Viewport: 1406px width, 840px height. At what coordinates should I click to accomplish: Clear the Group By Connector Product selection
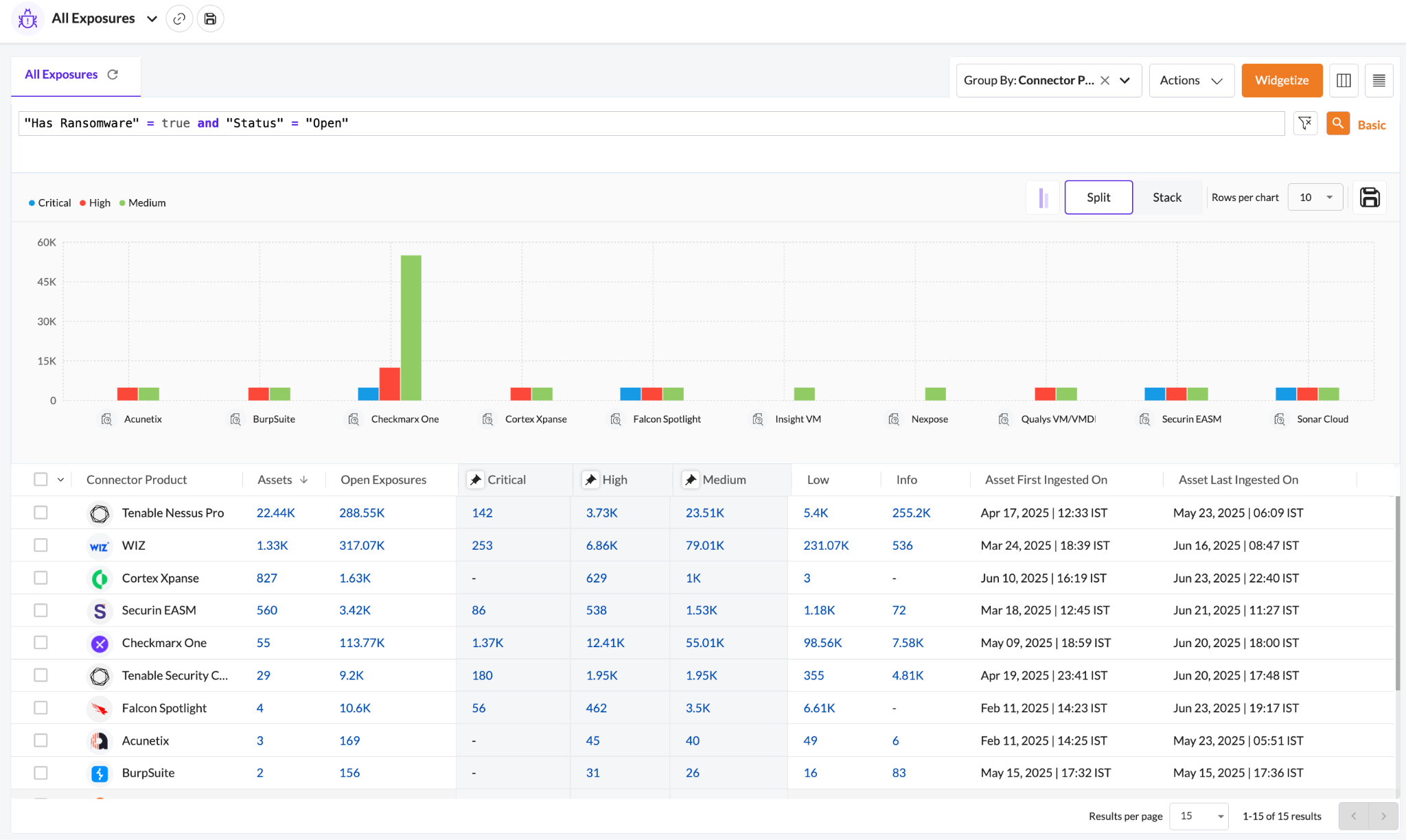1105,80
